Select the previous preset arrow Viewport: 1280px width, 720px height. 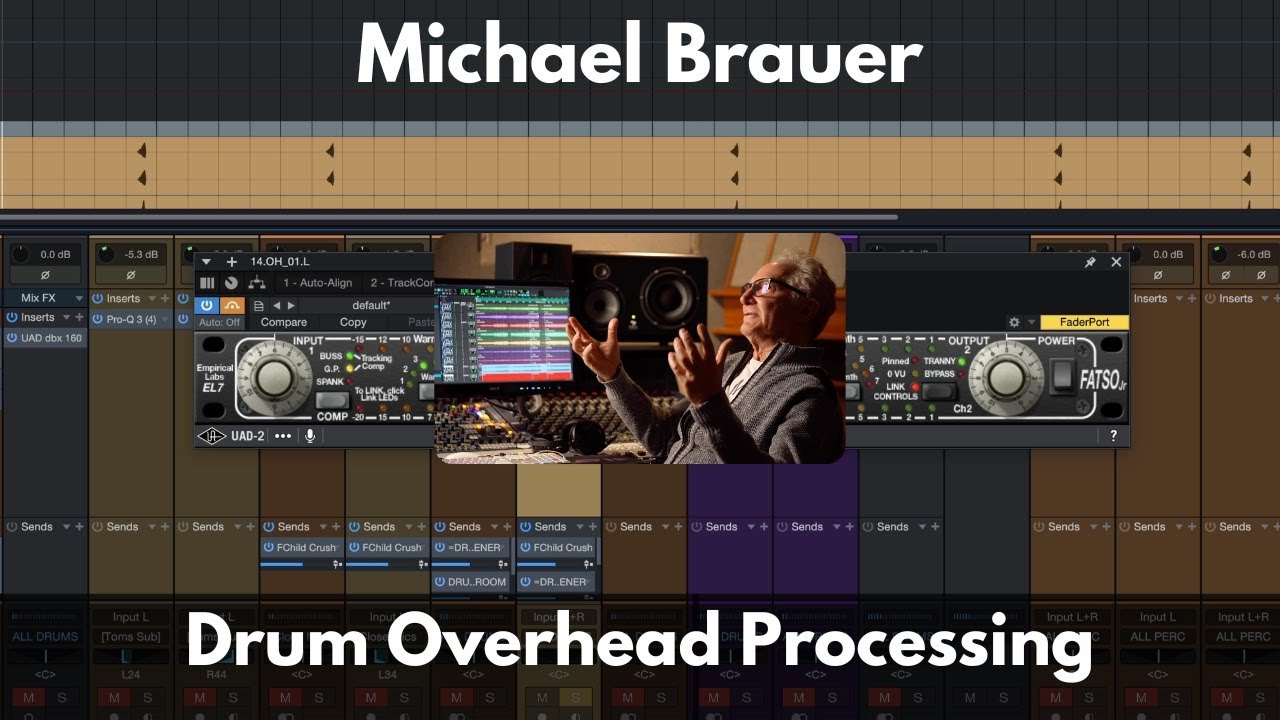277,306
